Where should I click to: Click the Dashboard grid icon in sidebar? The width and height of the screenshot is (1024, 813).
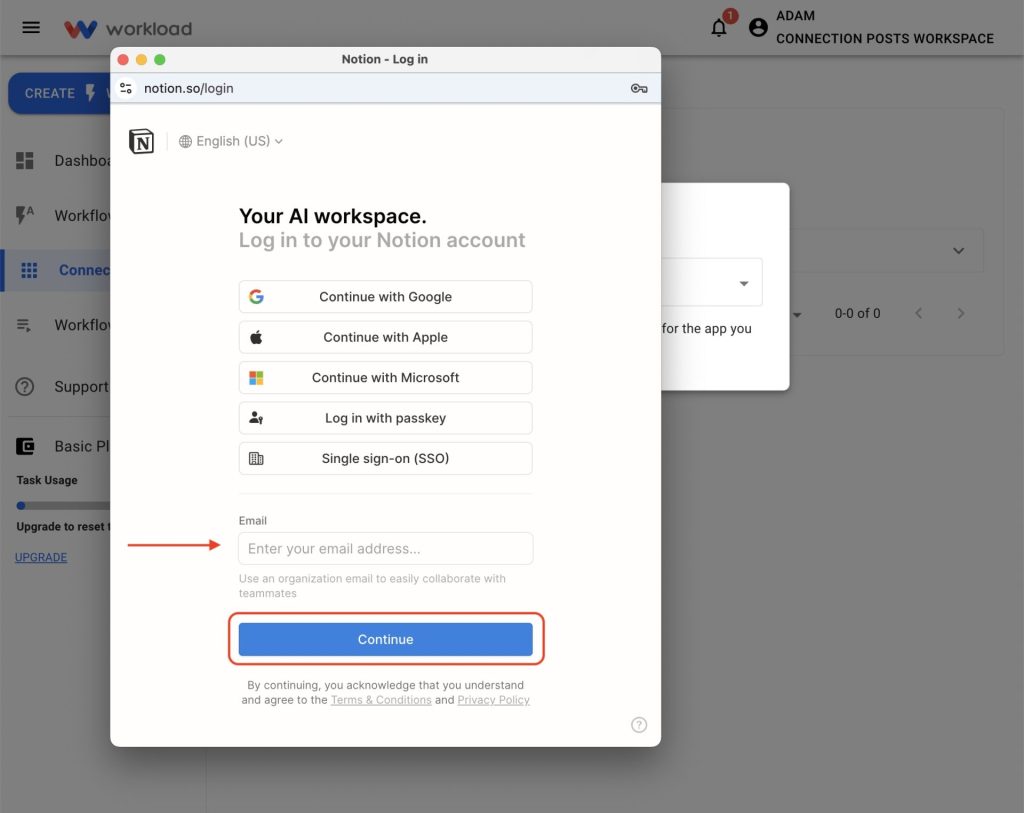tap(25, 161)
